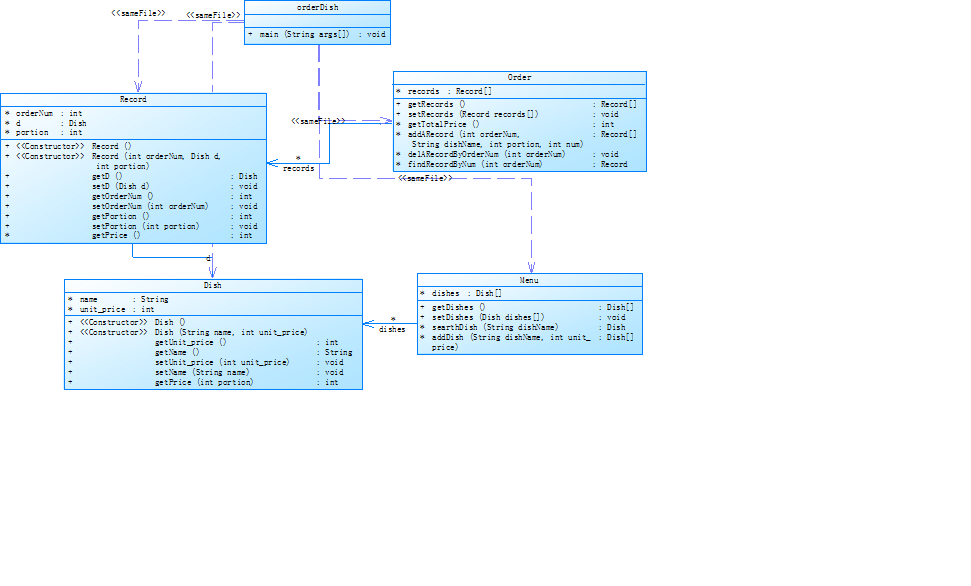Select the addDish (String dishName, method

pos(527,342)
